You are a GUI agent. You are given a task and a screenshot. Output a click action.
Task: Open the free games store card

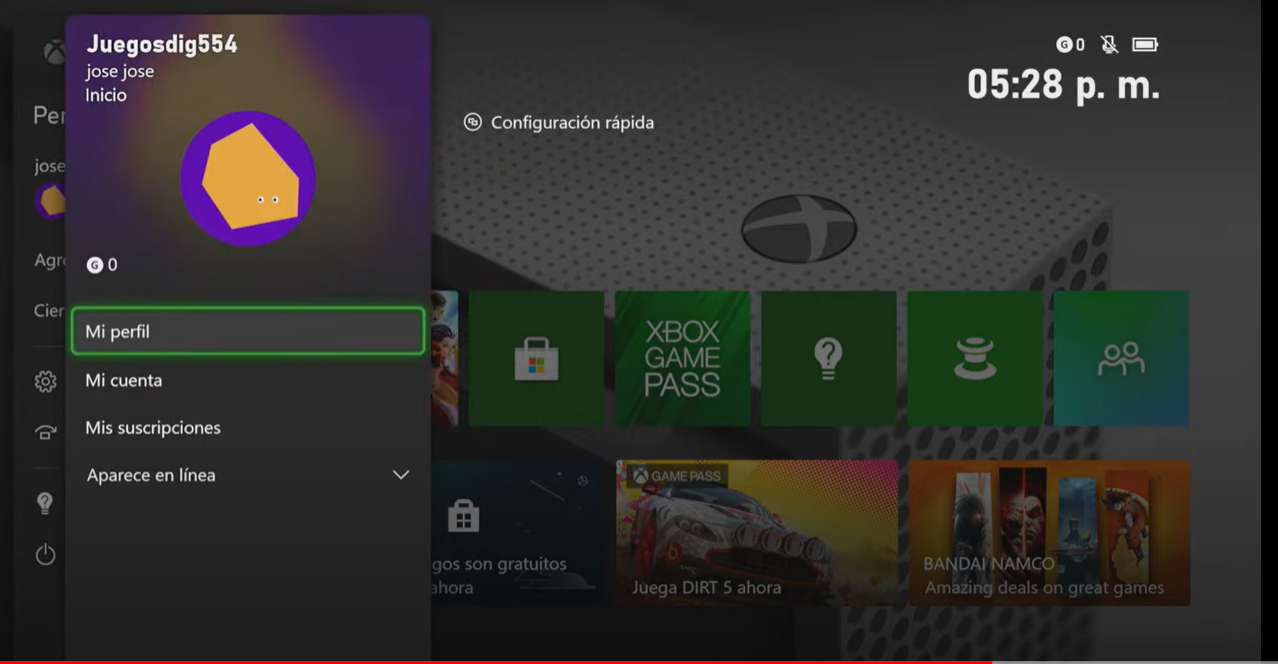pyautogui.click(x=517, y=532)
